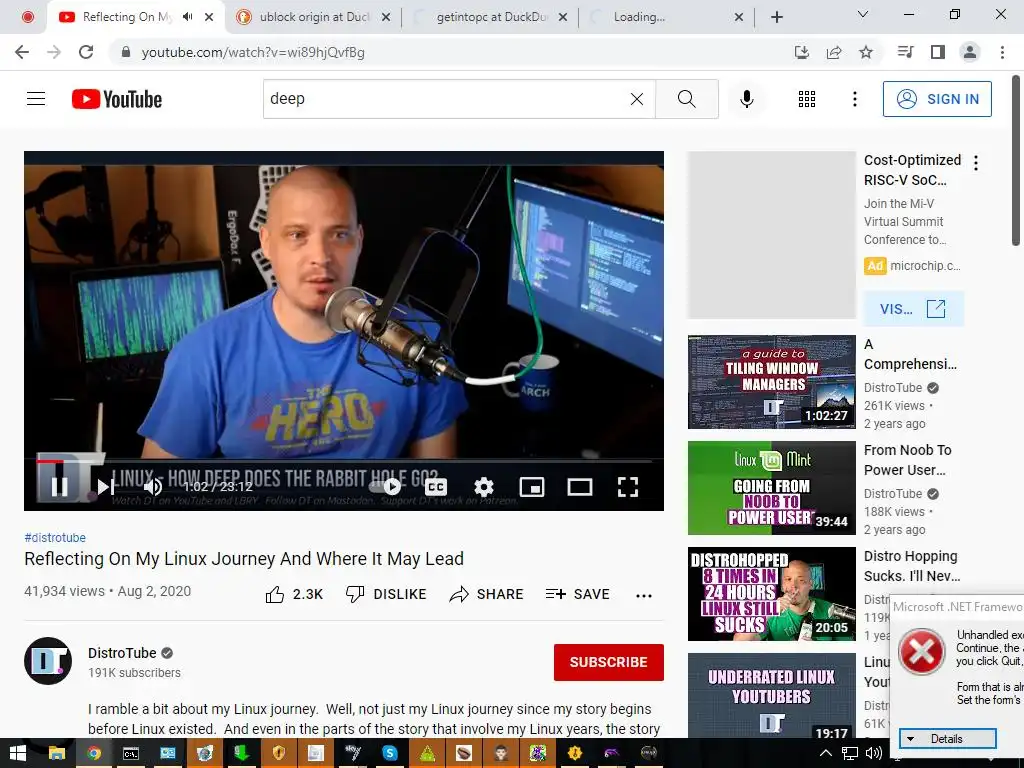Viewport: 1024px width, 768px height.
Task: Open File Explorer from taskbar
Action: 57,754
